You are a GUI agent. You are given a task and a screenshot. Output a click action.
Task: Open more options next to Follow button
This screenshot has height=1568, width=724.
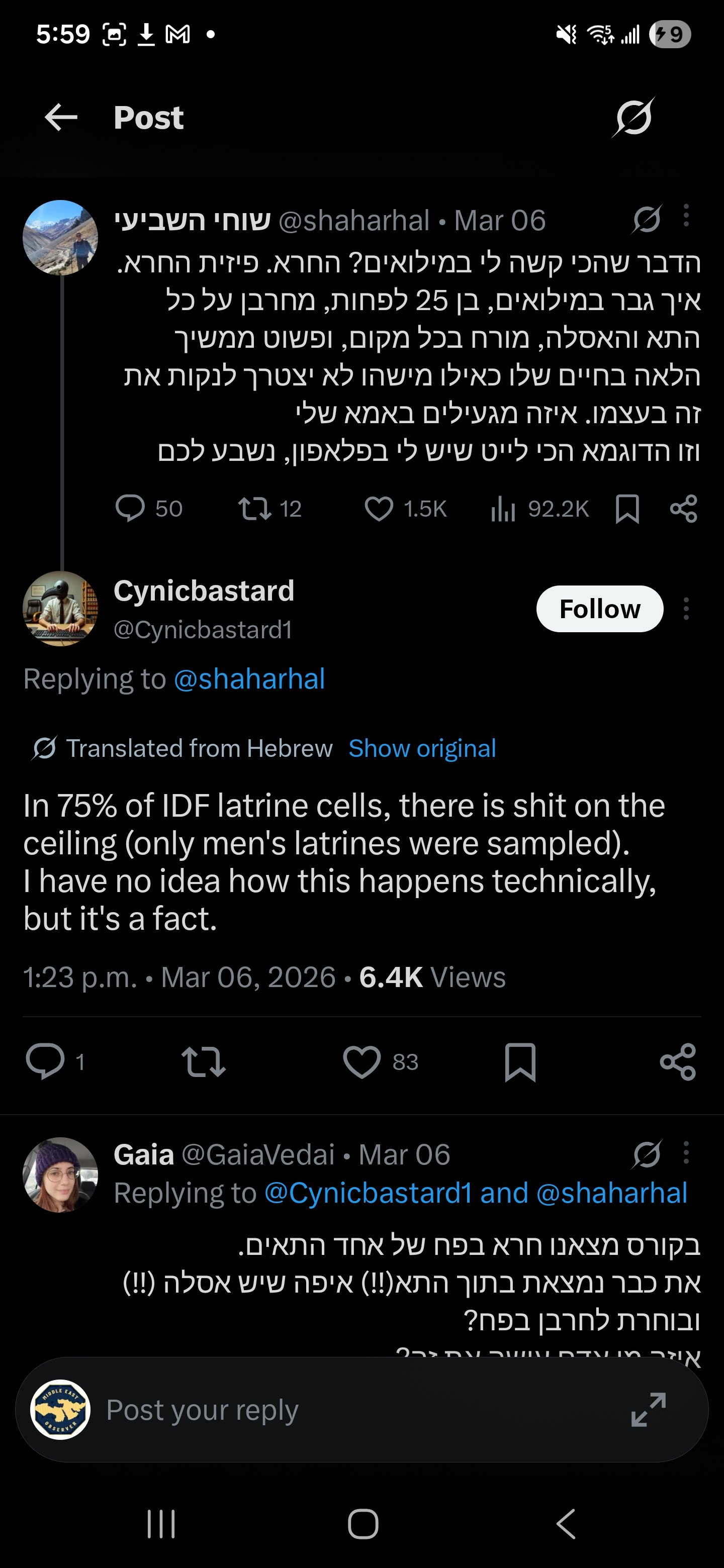click(686, 609)
